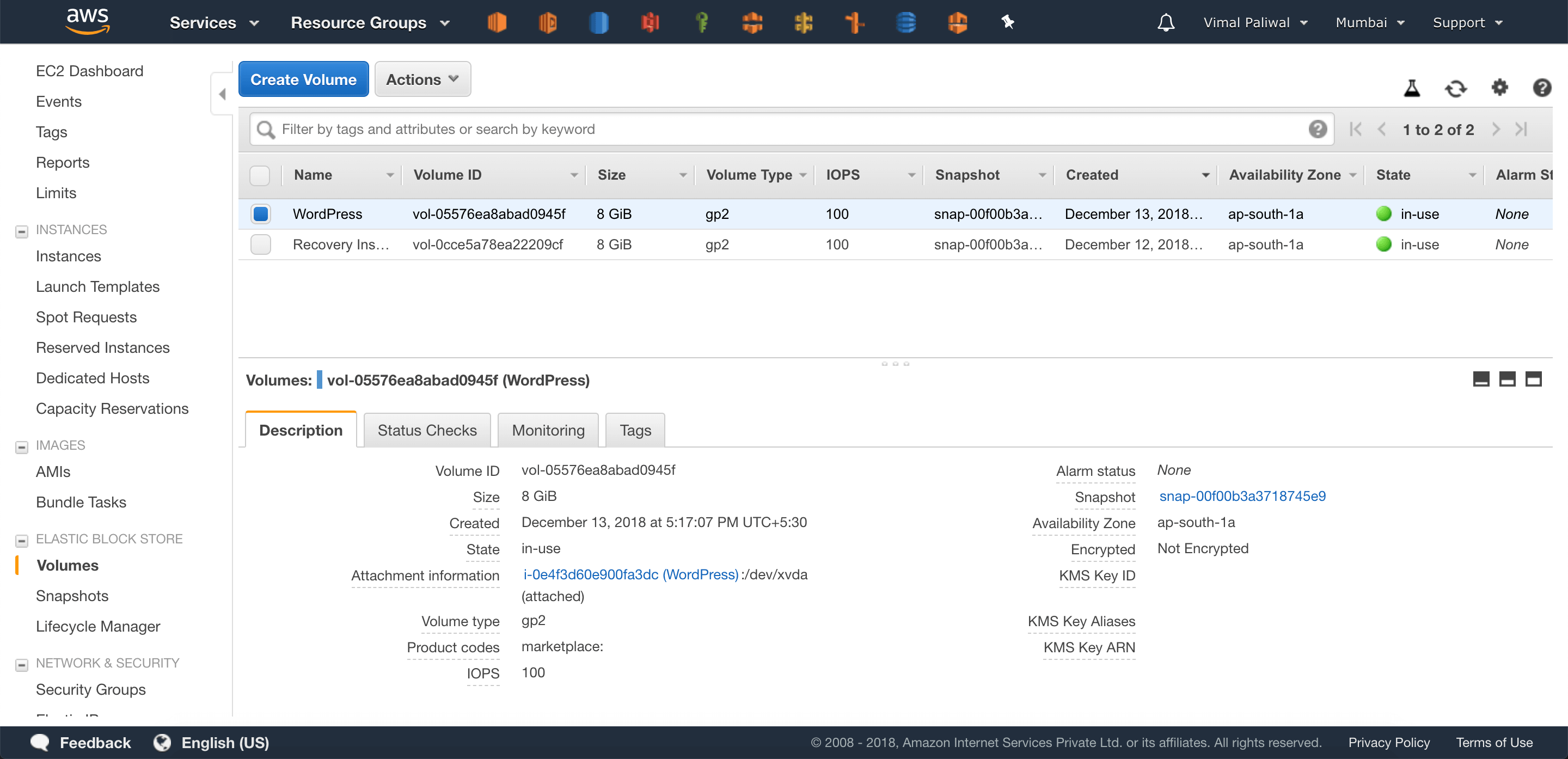The image size is (1568, 759).
Task: Click the pushpin icon in the top bar
Action: coord(1008,22)
